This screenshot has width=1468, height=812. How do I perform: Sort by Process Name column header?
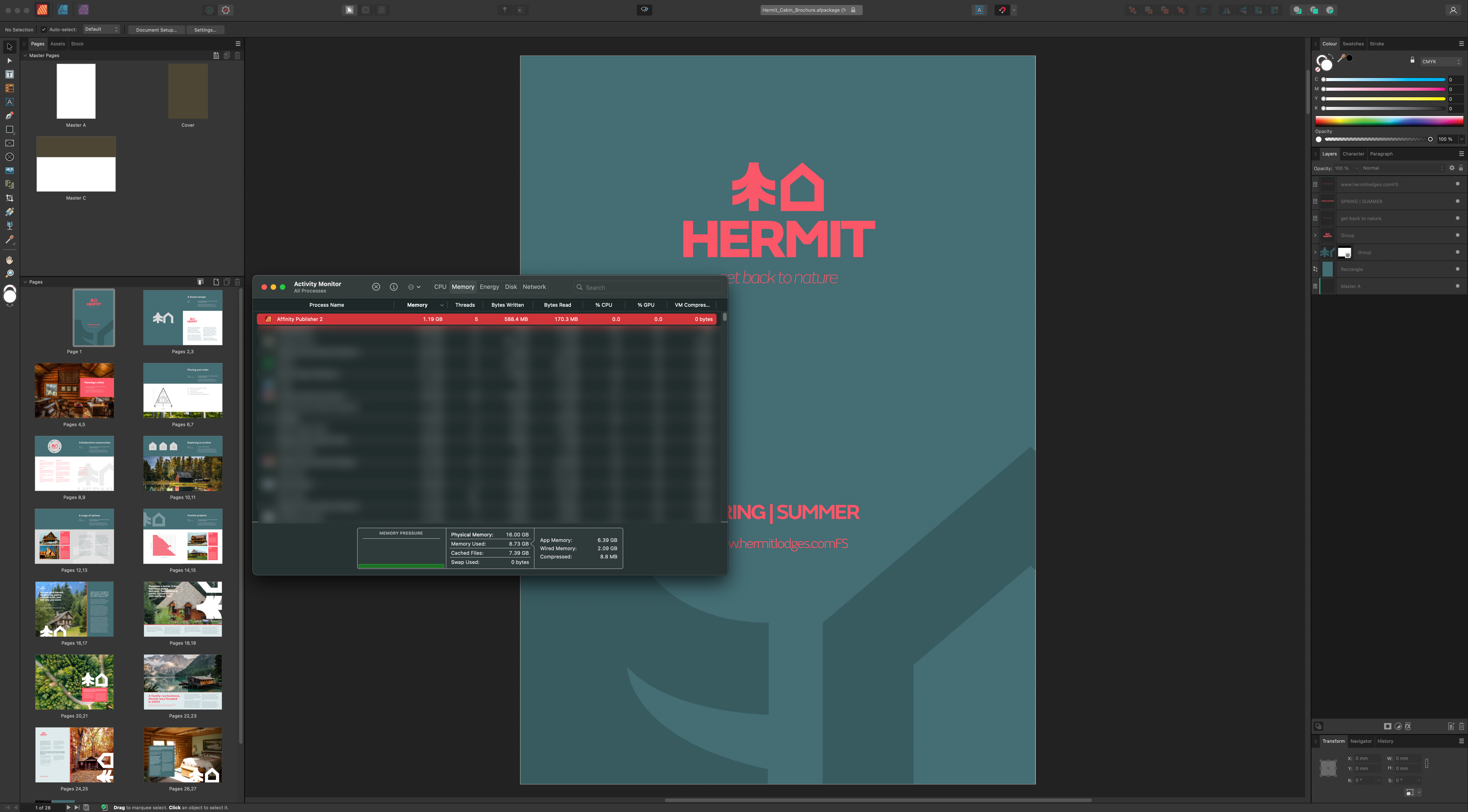327,305
